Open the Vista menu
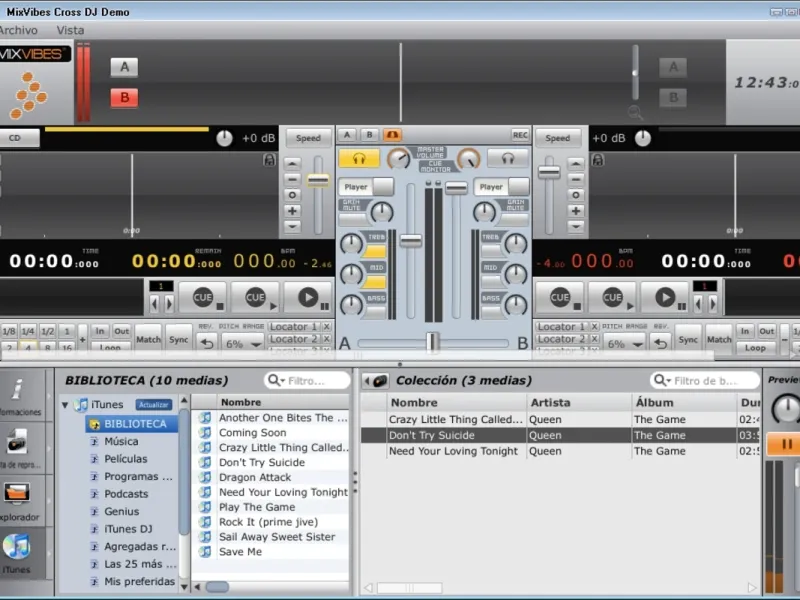Screen dimensions: 800x600 [70, 30]
